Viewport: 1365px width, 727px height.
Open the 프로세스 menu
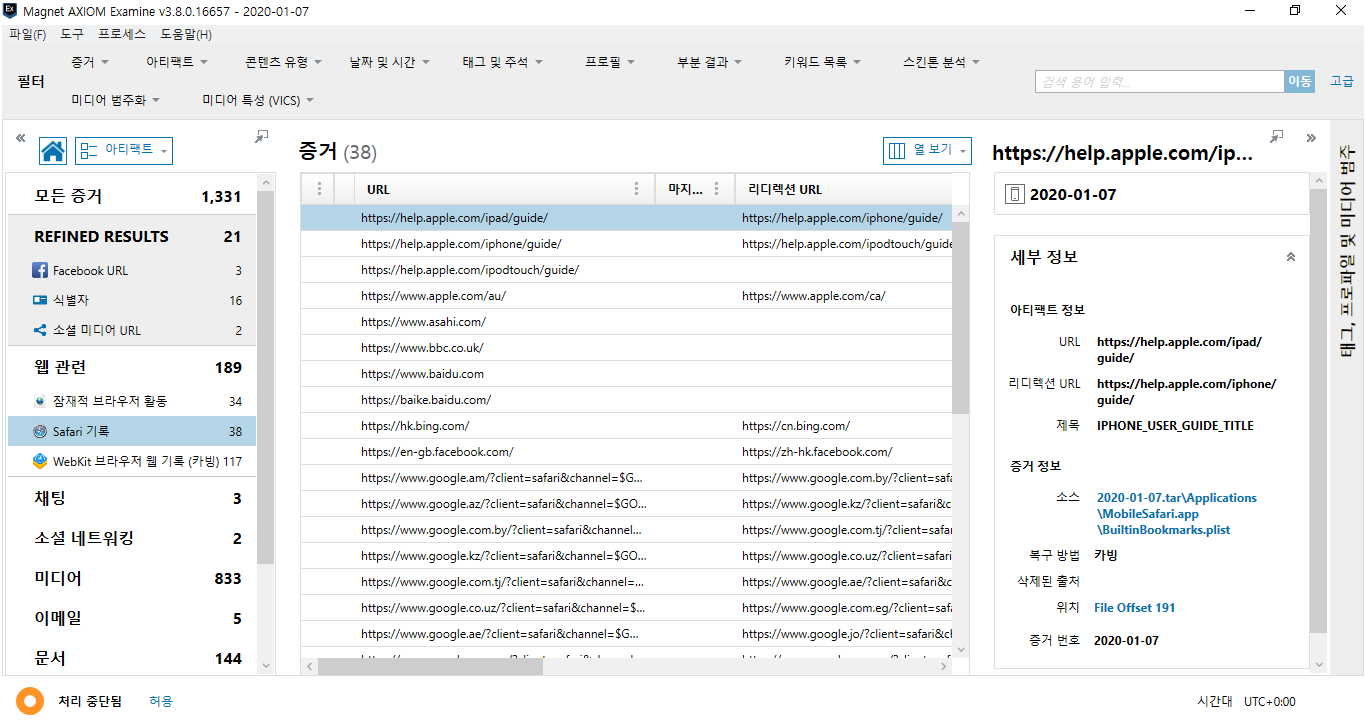(x=122, y=34)
